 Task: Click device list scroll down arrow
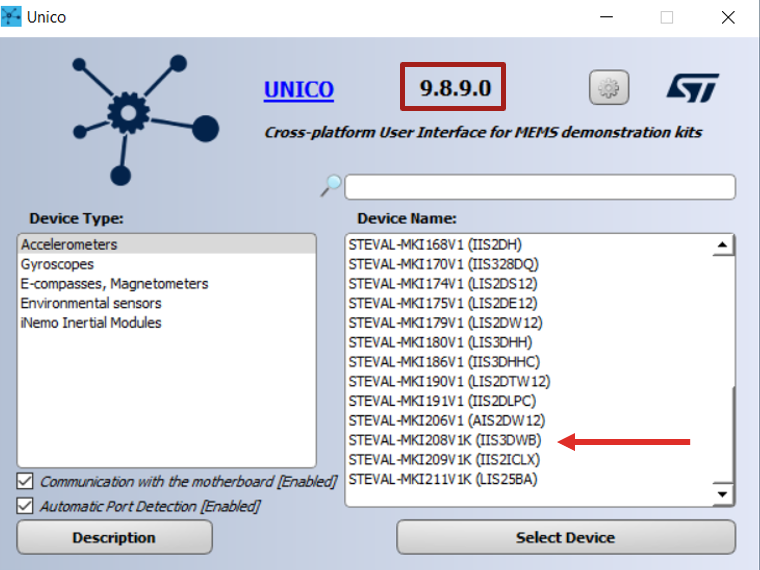[x=723, y=494]
